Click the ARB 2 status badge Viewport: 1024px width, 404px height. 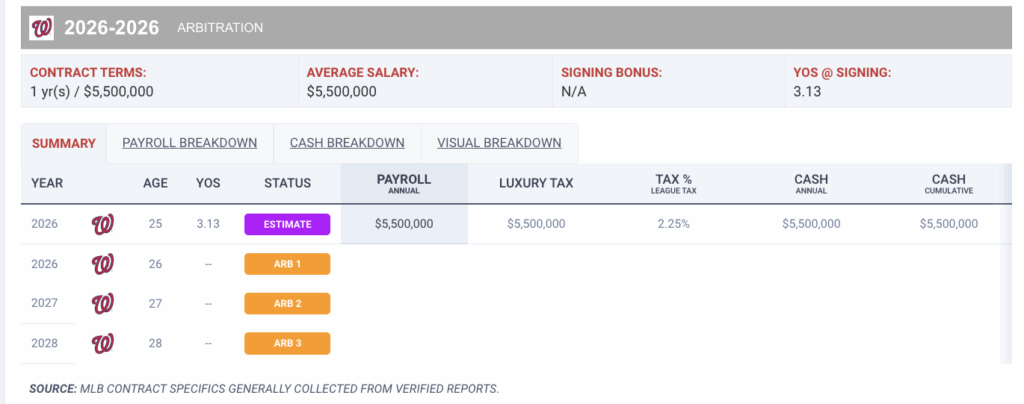point(287,303)
